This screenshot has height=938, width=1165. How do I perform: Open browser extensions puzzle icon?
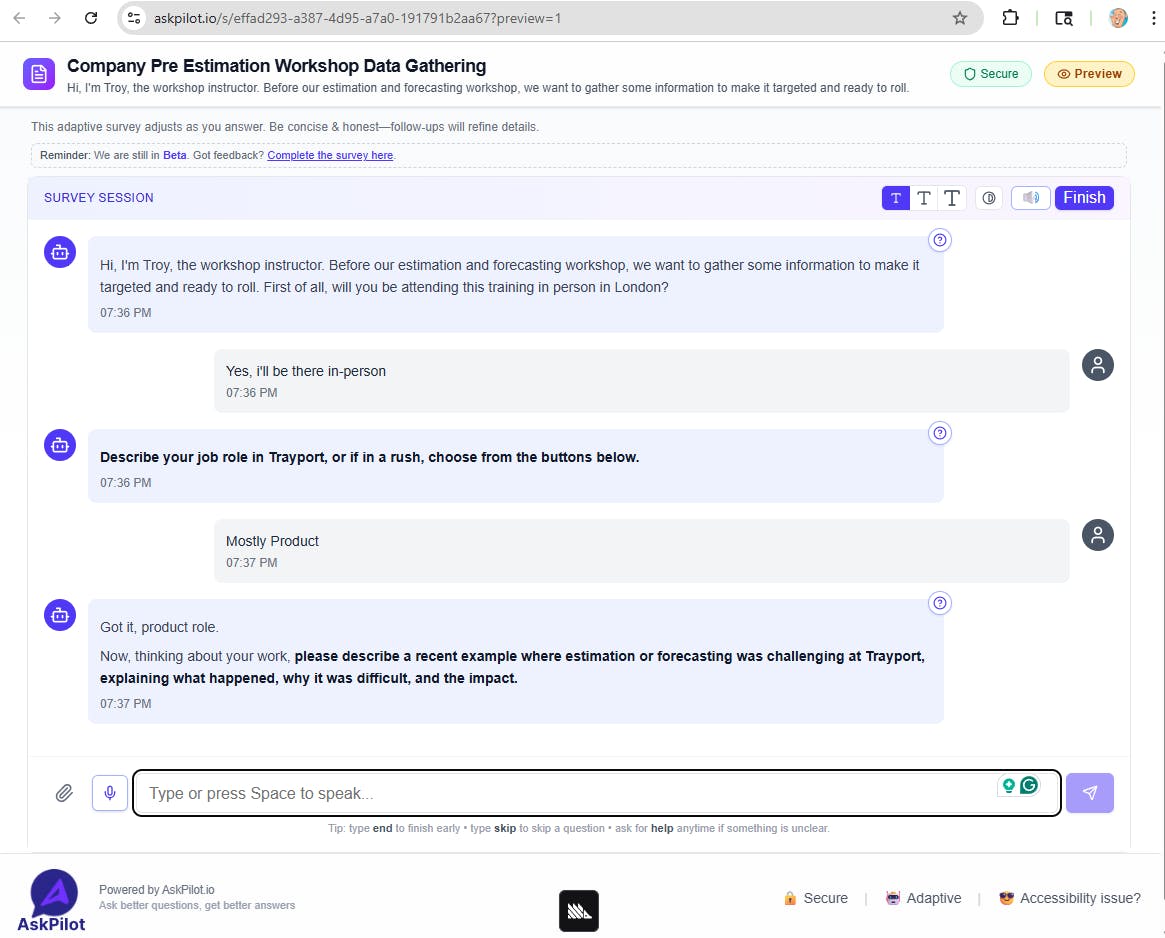pyautogui.click(x=1010, y=18)
